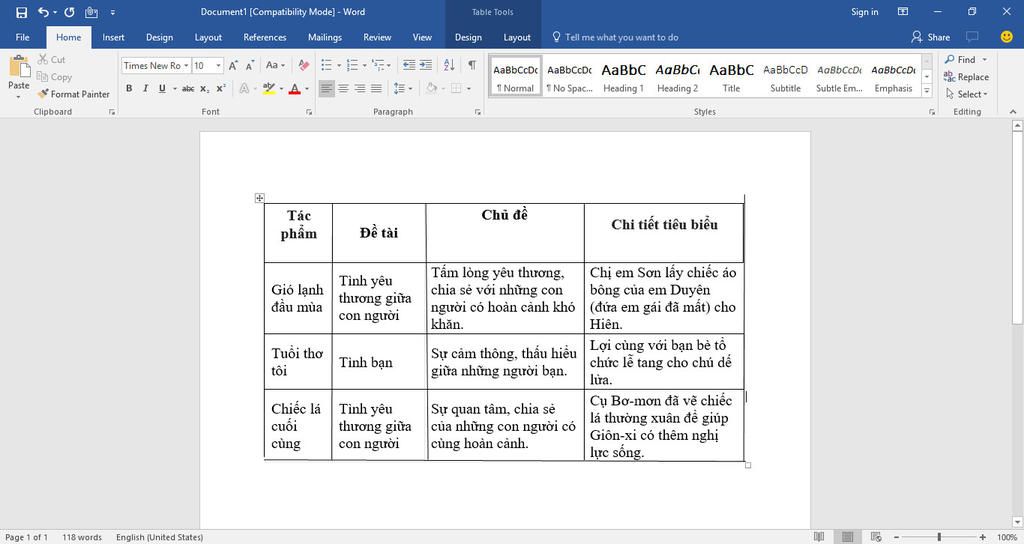Open the Ribbon Display Options
Image resolution: width=1024 pixels, height=544 pixels.
tap(903, 12)
